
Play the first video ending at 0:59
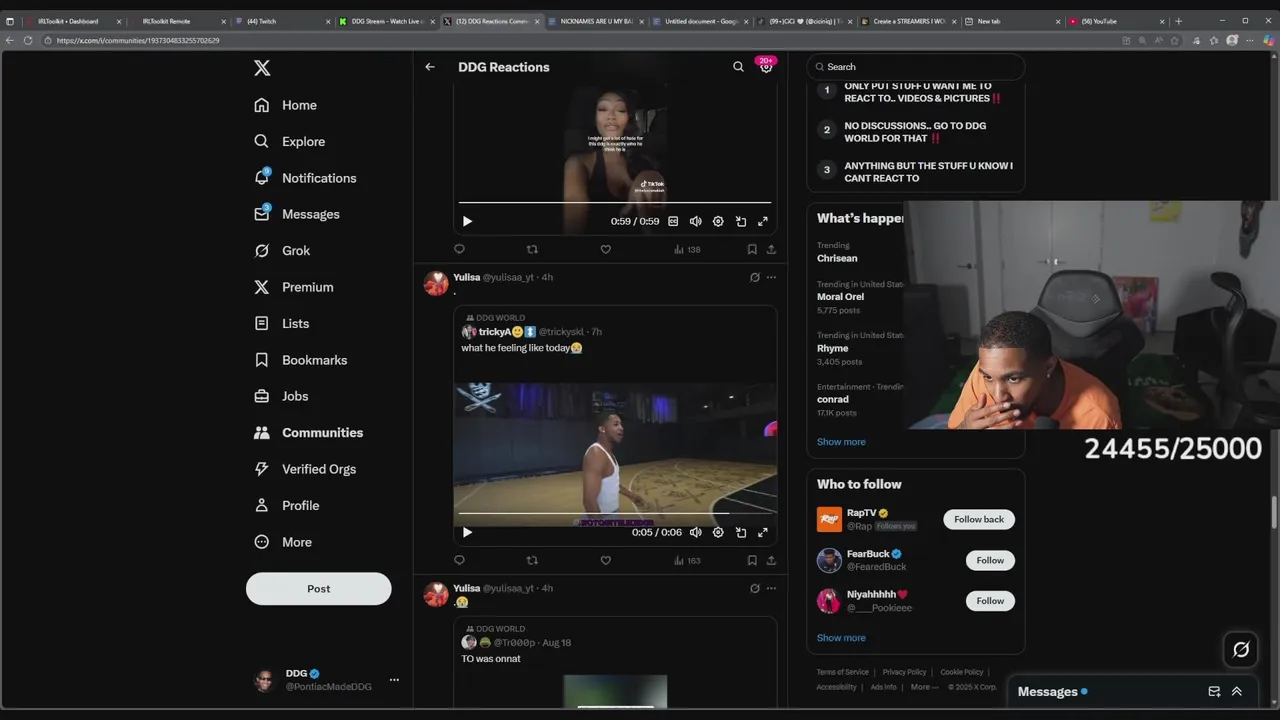(x=467, y=221)
